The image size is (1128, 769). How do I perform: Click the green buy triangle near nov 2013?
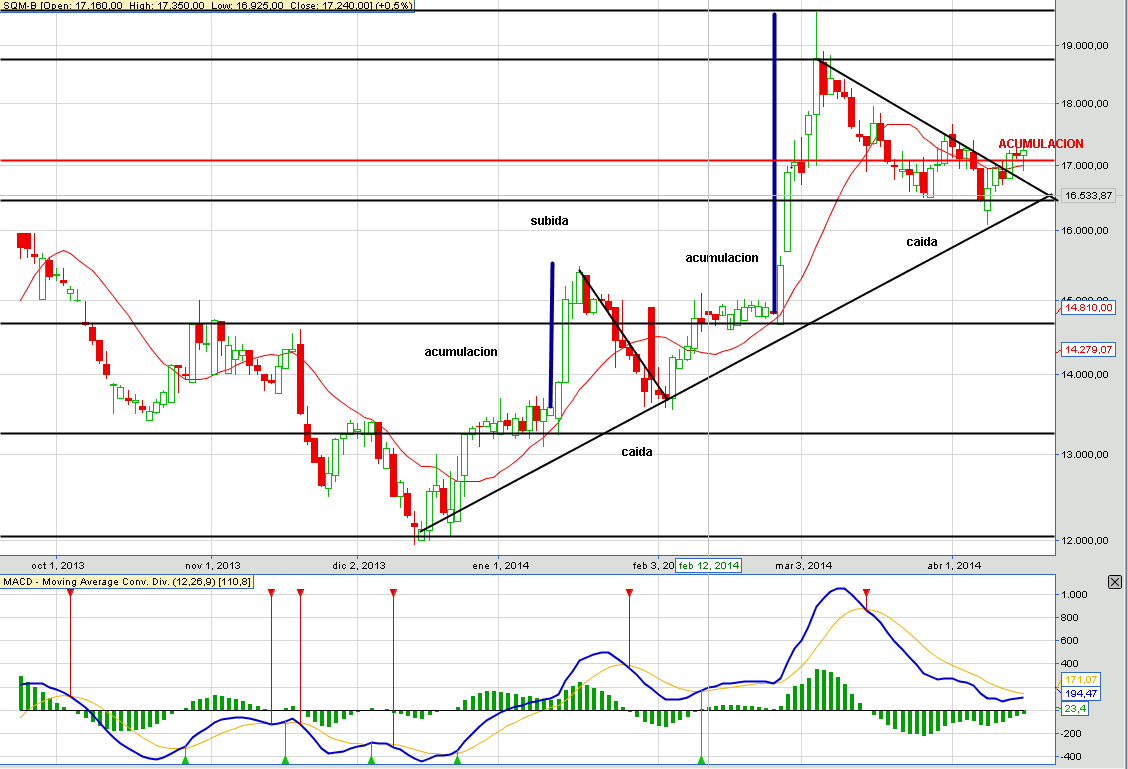point(185,760)
